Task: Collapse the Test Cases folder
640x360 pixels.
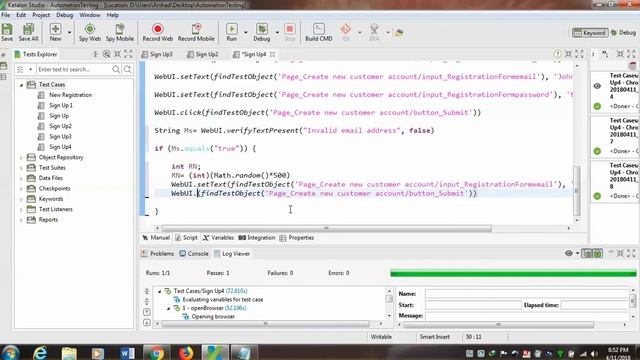Action: [21, 85]
